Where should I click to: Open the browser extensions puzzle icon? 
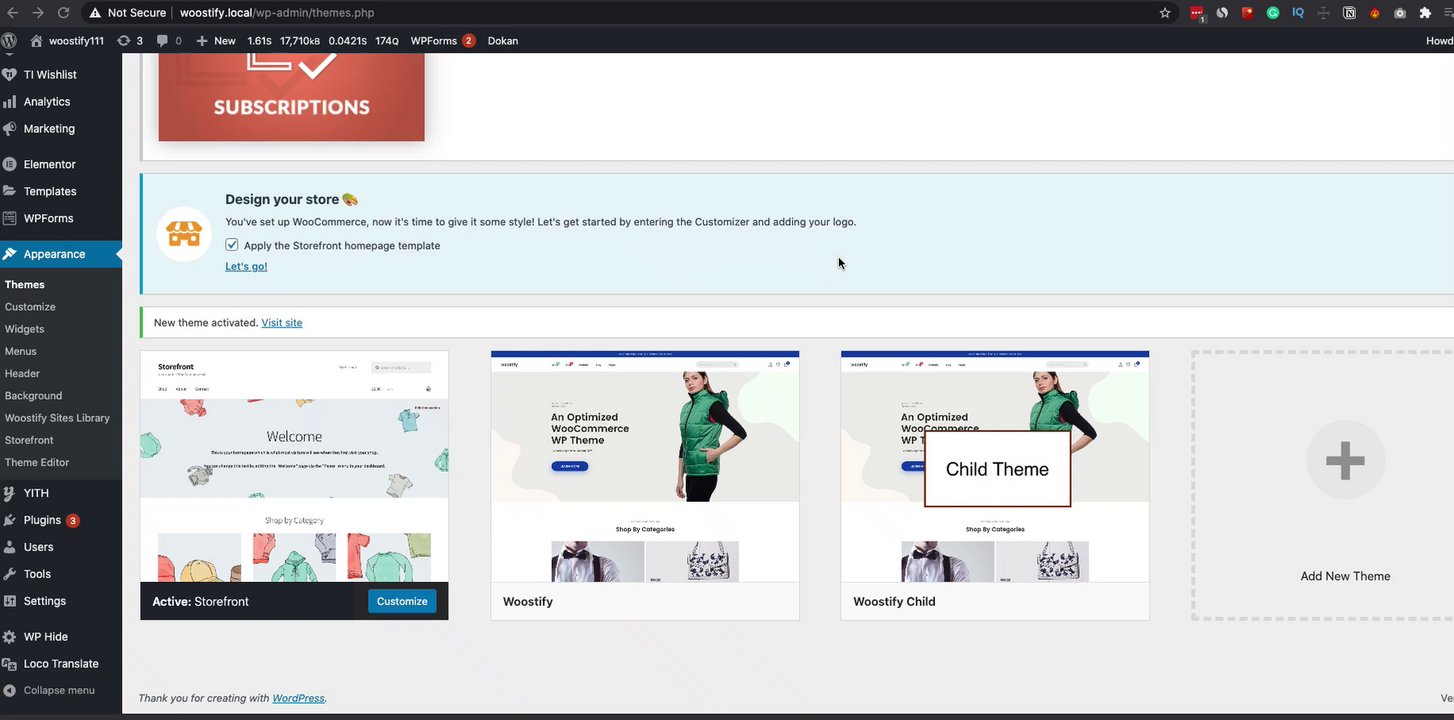pos(1425,13)
